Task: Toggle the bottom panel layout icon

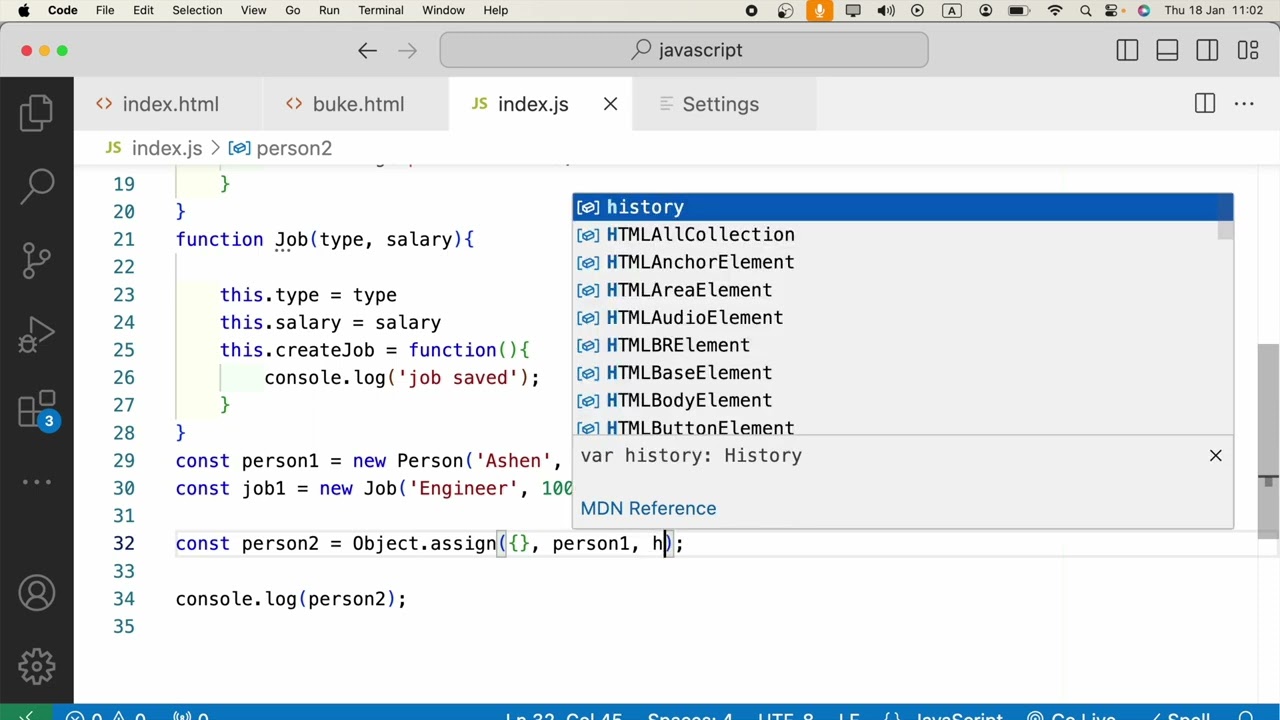Action: pos(1167,51)
